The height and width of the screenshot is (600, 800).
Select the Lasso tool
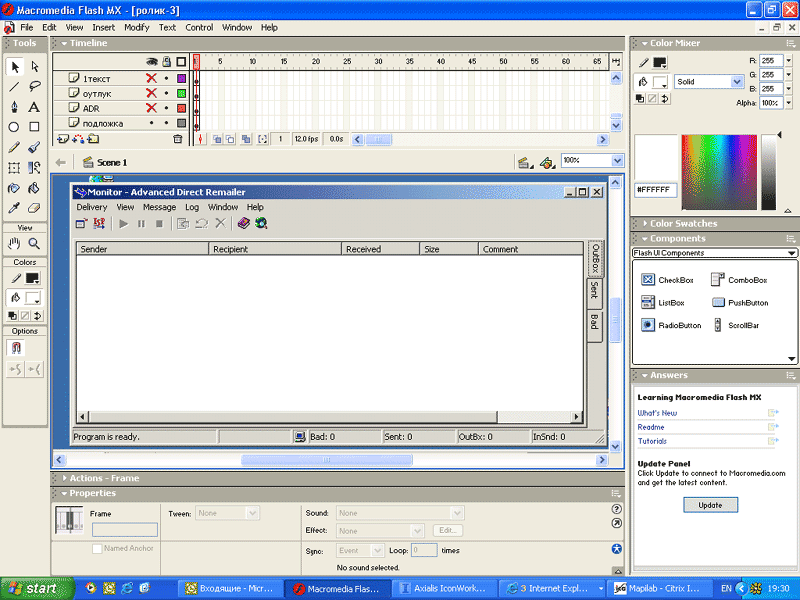[34, 87]
